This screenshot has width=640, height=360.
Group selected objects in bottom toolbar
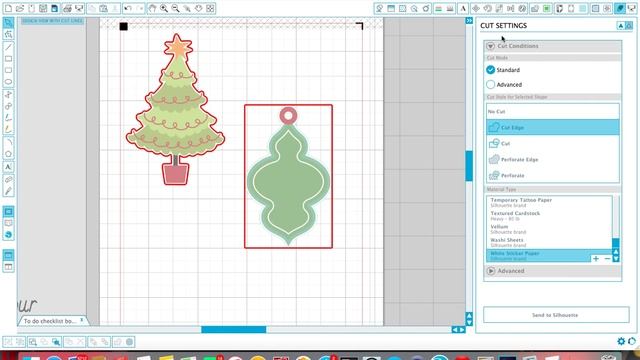pyautogui.click(x=8, y=342)
